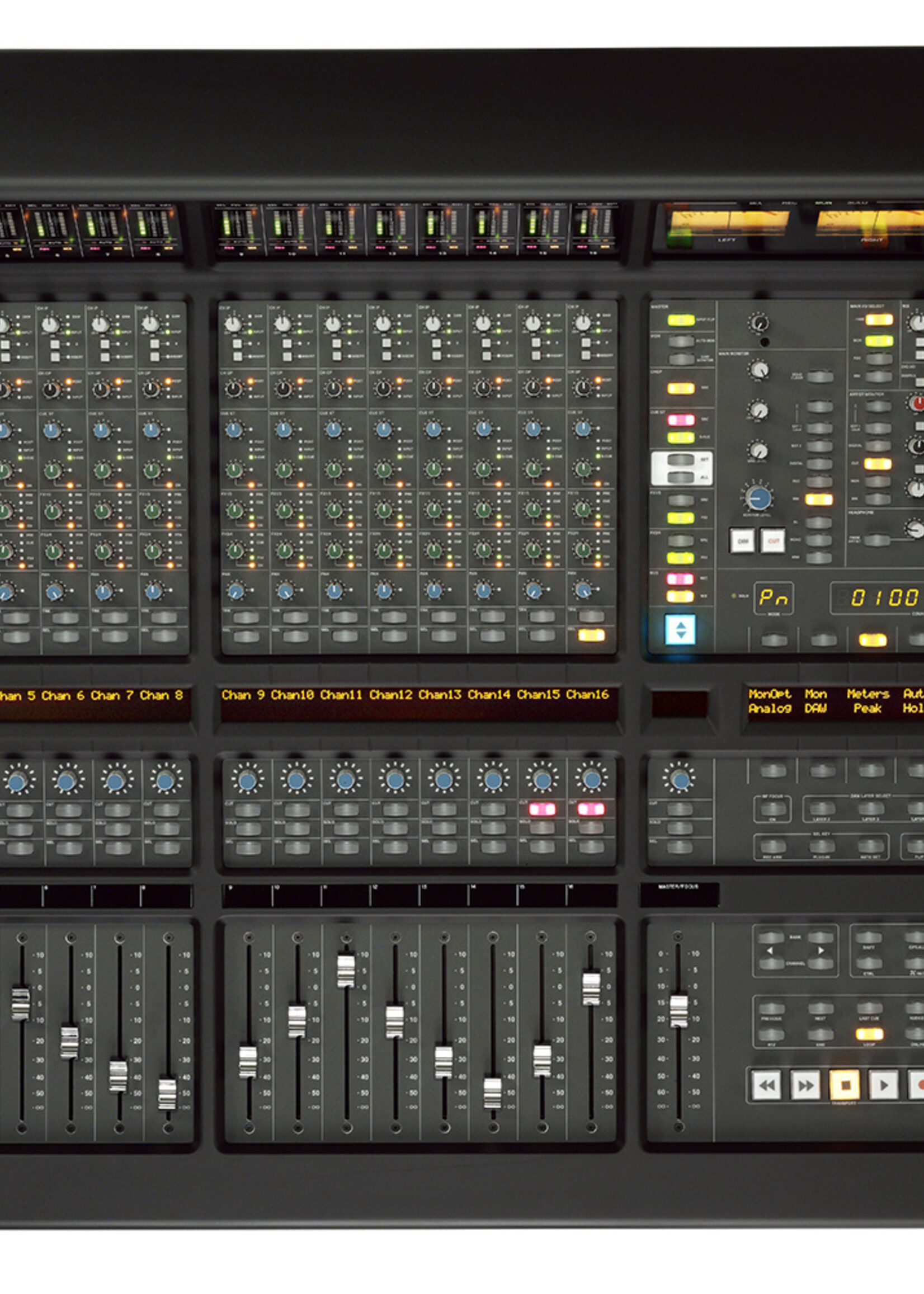Image resolution: width=924 pixels, height=1294 pixels.
Task: Click the Mon DAW display label
Action: (816, 701)
